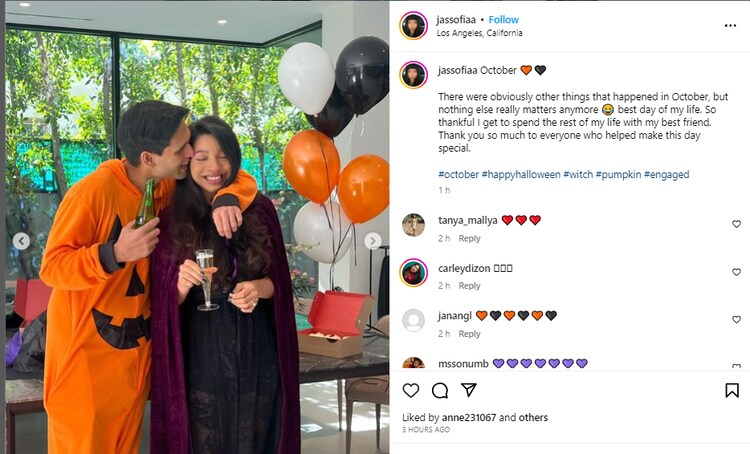The height and width of the screenshot is (454, 750).
Task: Reply to tanya_mallya's comment
Action: click(469, 238)
